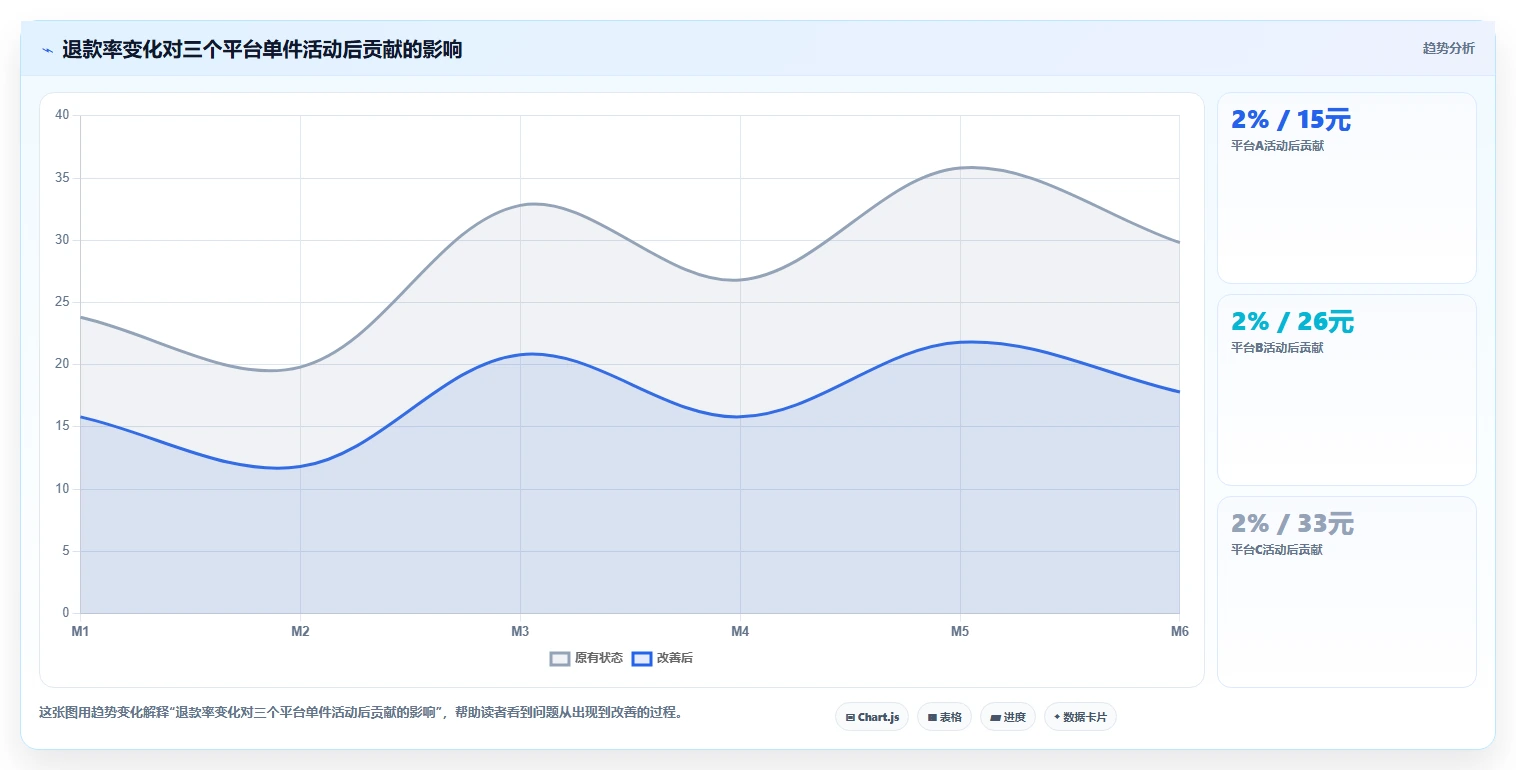The height and width of the screenshot is (770, 1516).
Task: Click the 20 y-axis tick label
Action: [62, 364]
